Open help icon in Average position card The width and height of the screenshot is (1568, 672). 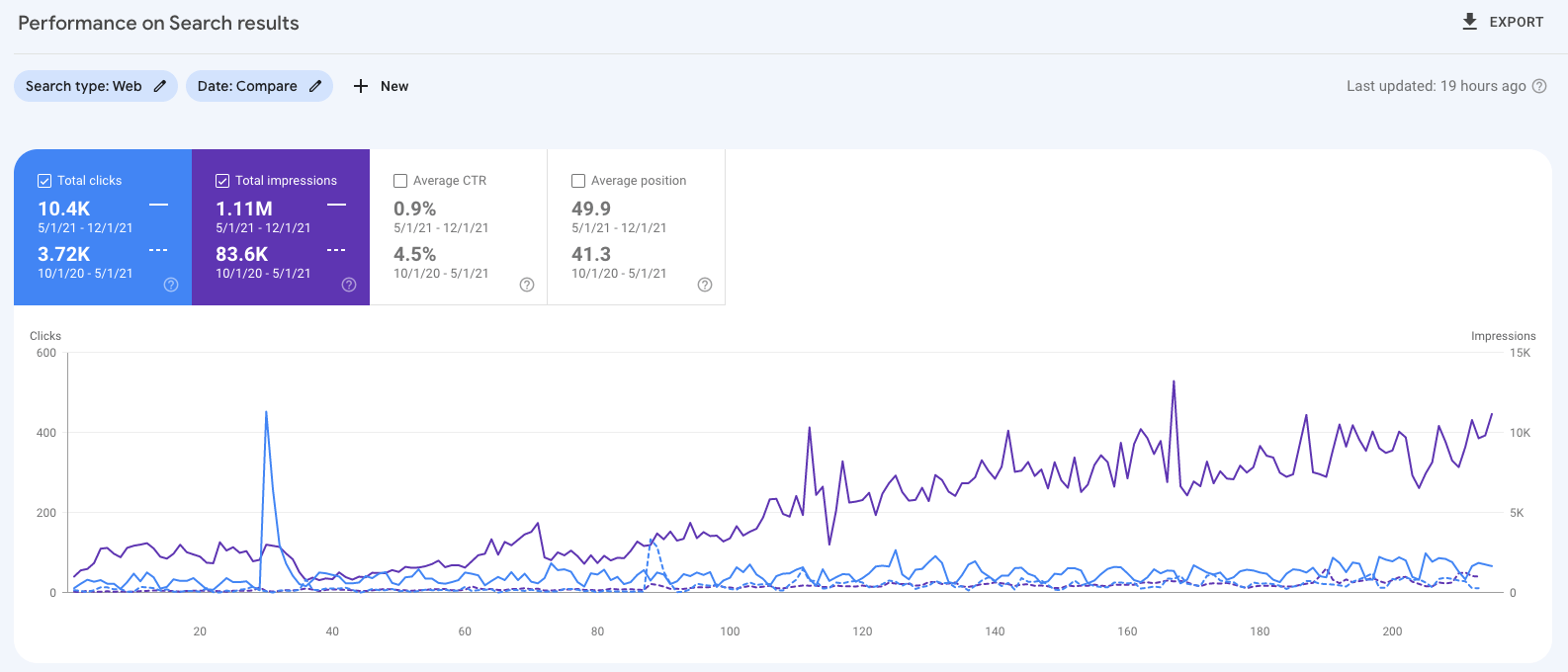tap(705, 285)
